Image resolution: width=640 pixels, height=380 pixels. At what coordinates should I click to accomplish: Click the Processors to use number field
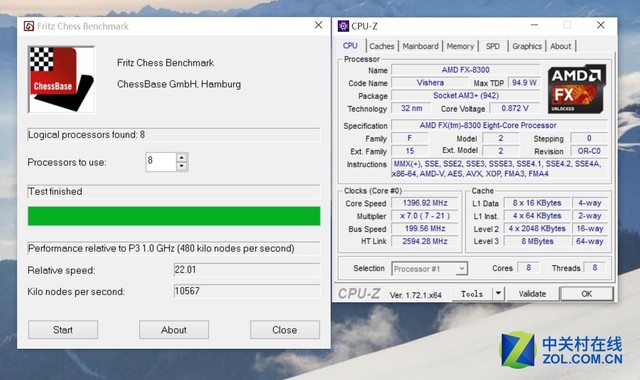click(x=161, y=162)
